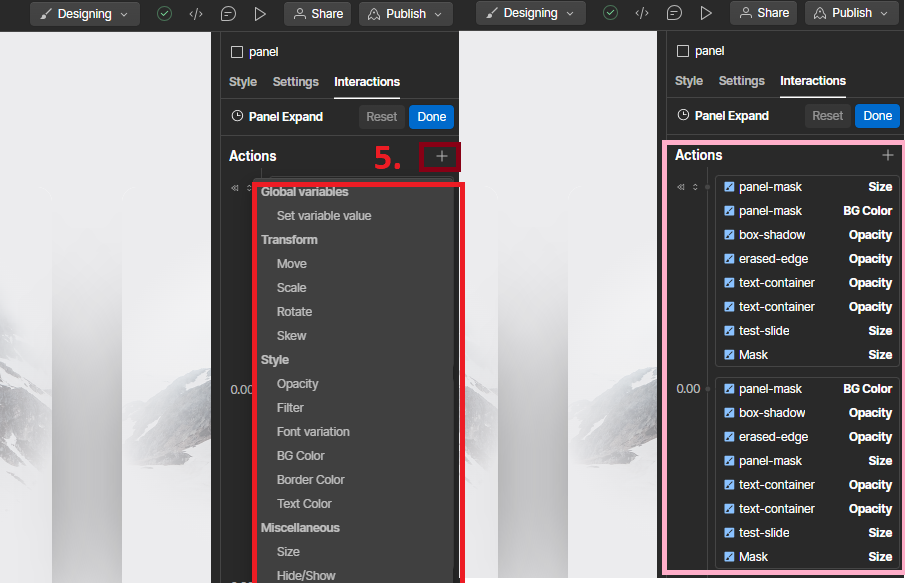Click the green checkmark status icon in right toolbar
Viewport: 905px width, 583px height.
tap(610, 13)
